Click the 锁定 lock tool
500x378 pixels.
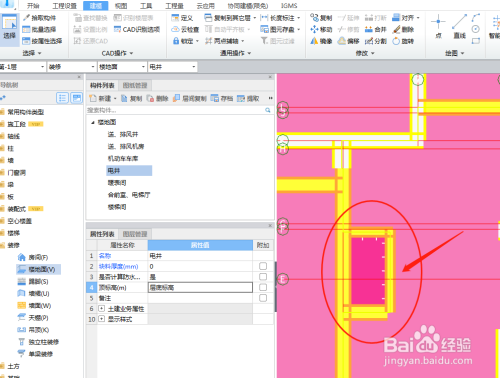186,41
